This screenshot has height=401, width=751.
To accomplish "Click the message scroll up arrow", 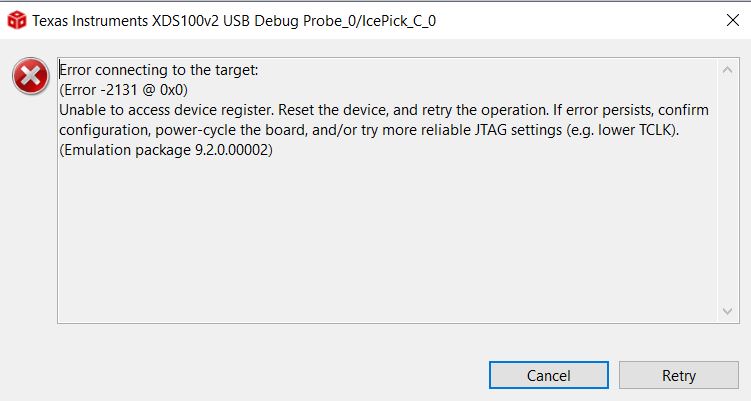I will click(x=727, y=70).
